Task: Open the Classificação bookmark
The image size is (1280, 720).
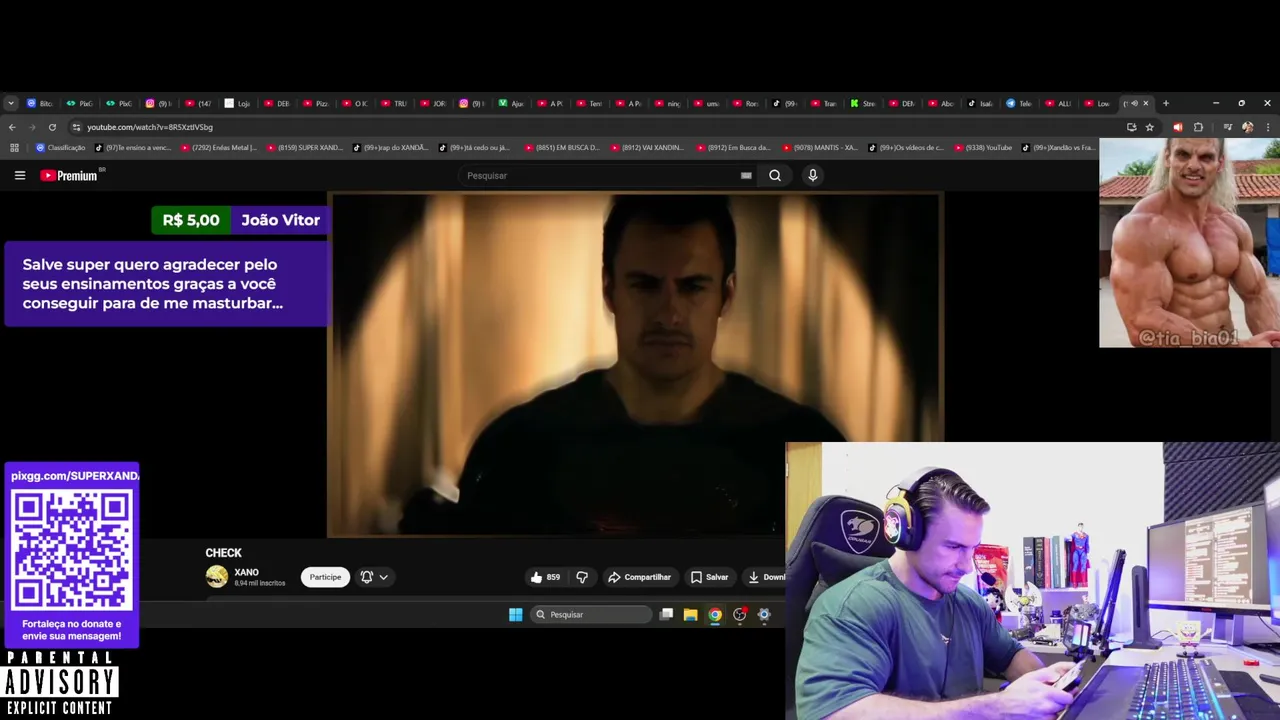Action: click(61, 148)
